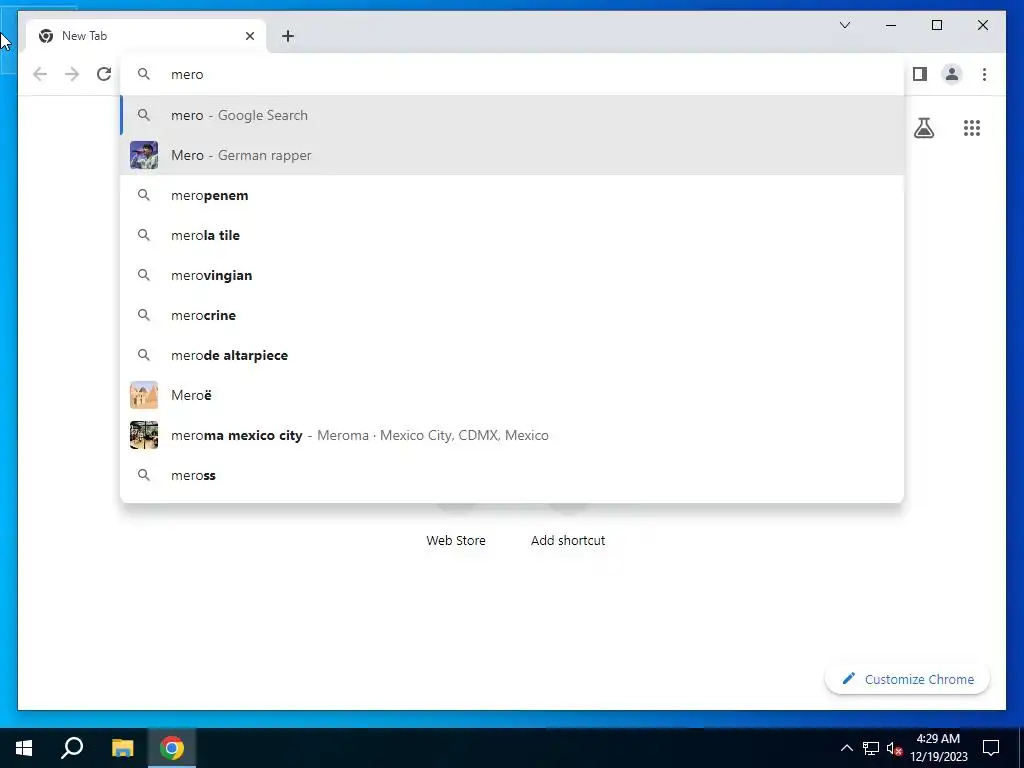Select the merocrine suggestion

pyautogui.click(x=512, y=315)
